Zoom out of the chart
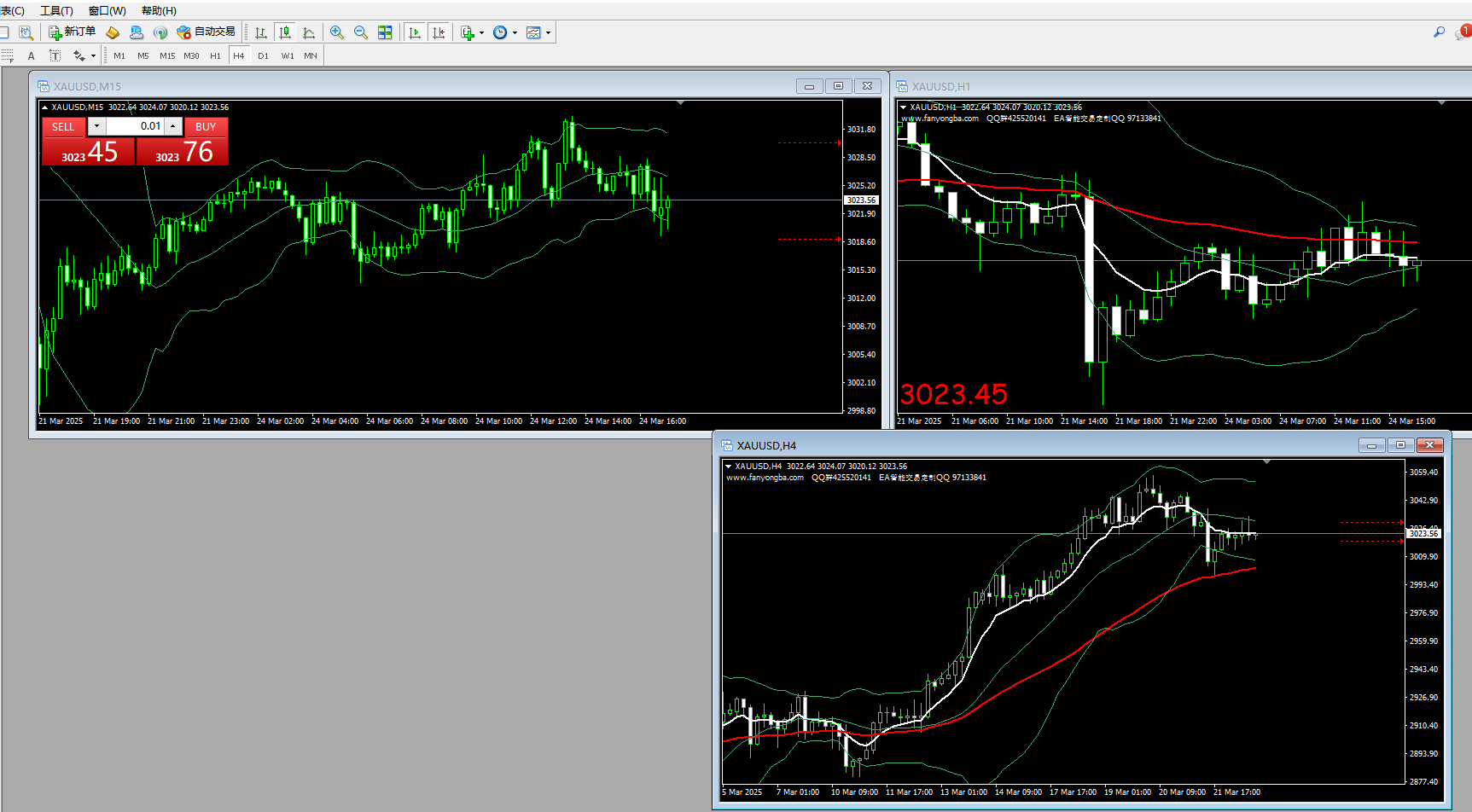Image resolution: width=1472 pixels, height=812 pixels. (x=361, y=32)
